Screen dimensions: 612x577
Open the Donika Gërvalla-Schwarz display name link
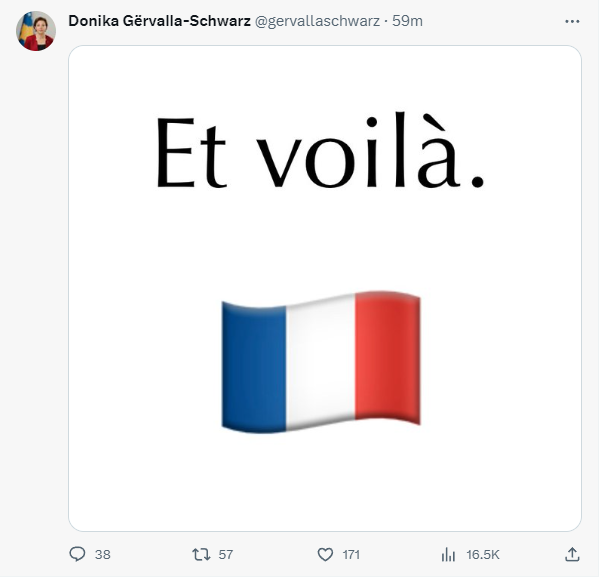[159, 21]
